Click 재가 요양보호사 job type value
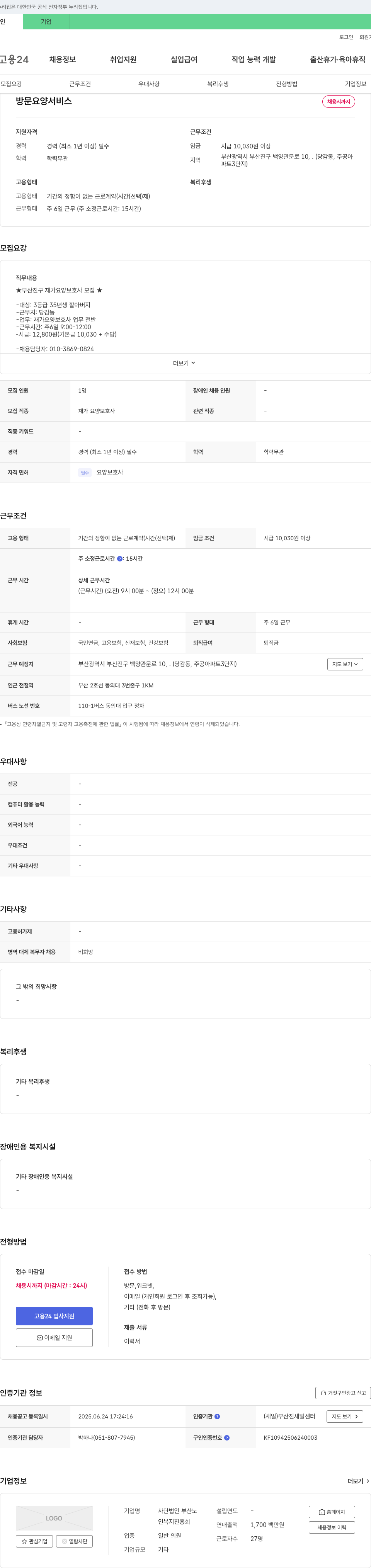 point(96,411)
